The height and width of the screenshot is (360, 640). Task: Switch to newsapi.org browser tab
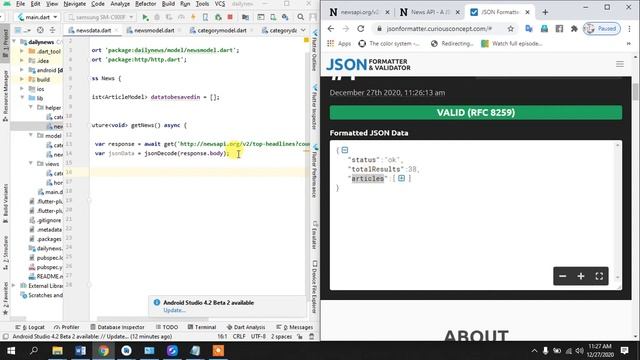click(360, 12)
